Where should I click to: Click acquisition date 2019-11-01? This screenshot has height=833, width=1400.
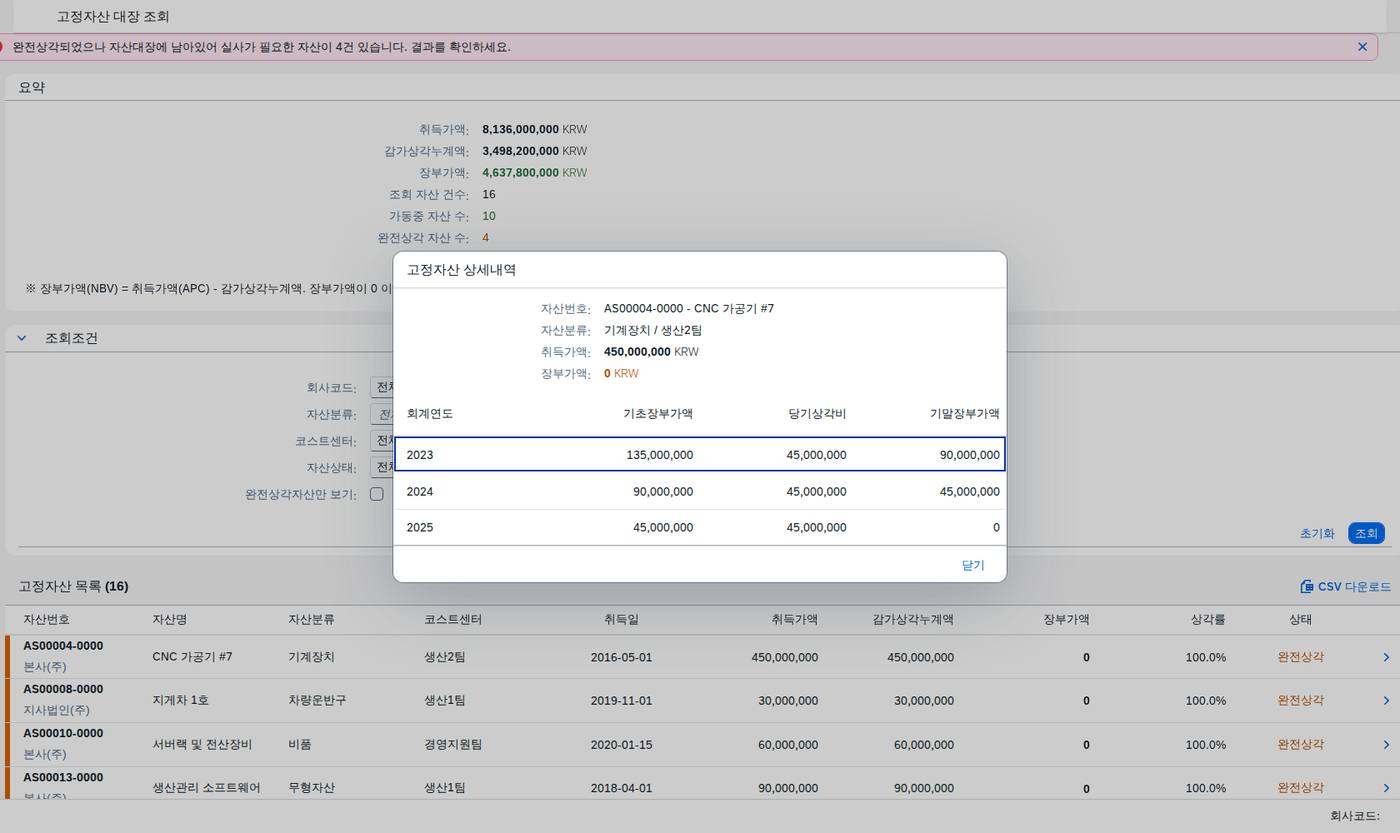click(621, 701)
